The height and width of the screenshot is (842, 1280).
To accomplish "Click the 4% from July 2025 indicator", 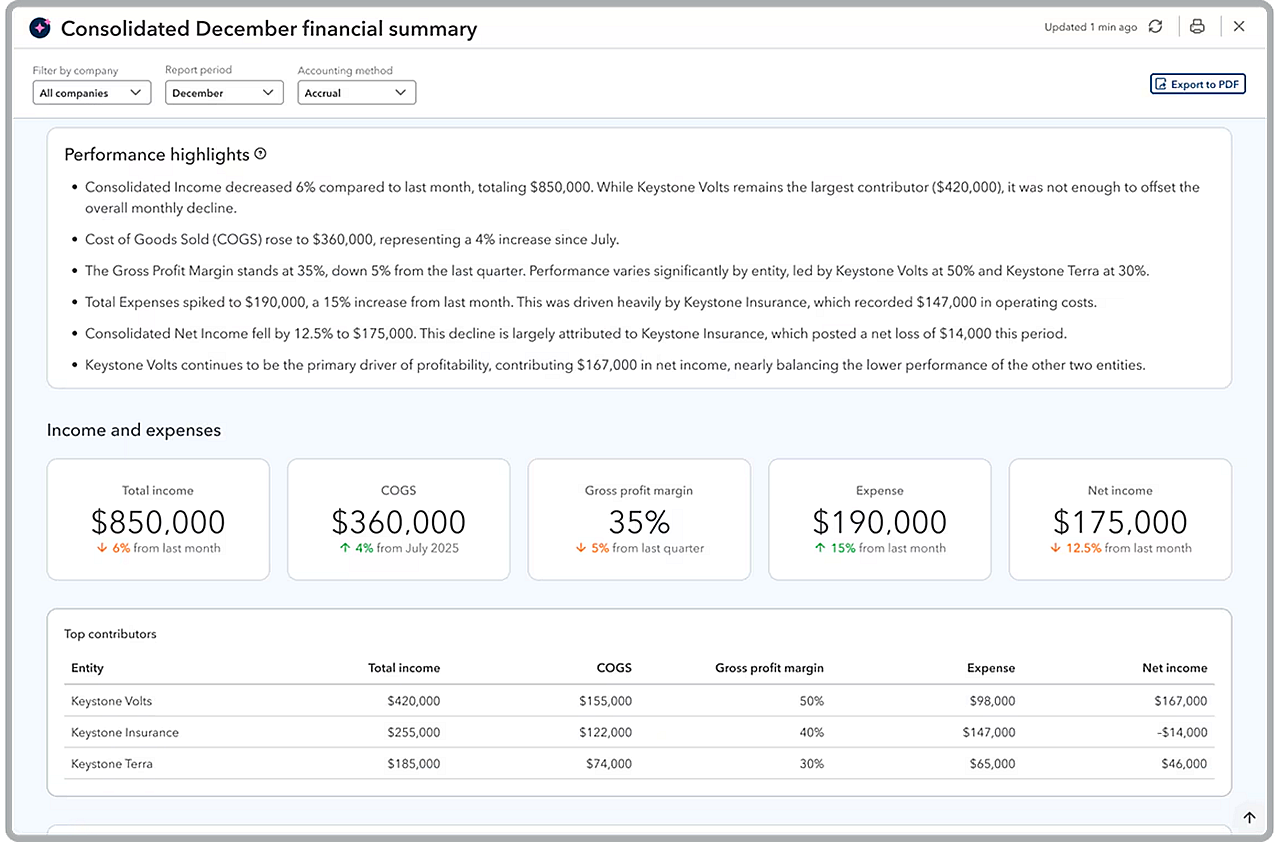I will coord(399,548).
